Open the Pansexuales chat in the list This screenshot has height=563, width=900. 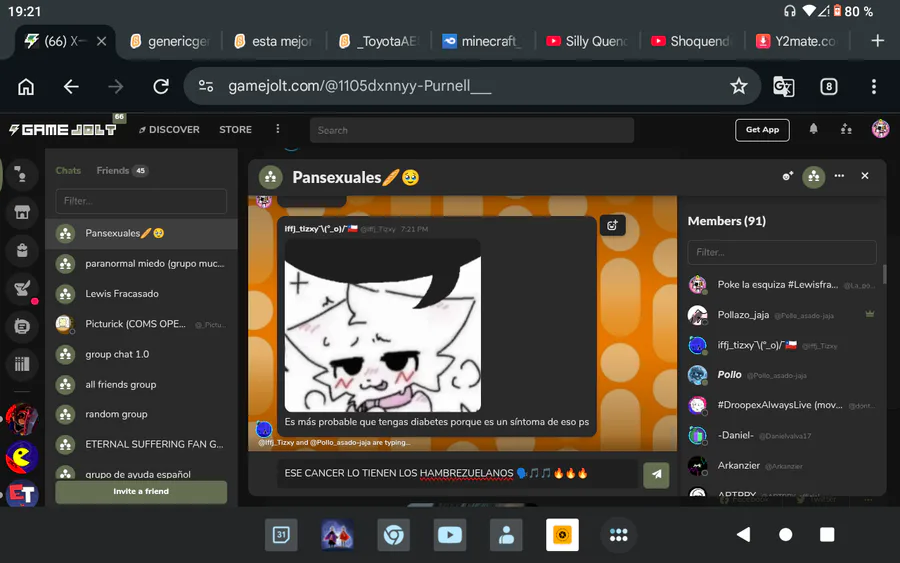(x=141, y=234)
